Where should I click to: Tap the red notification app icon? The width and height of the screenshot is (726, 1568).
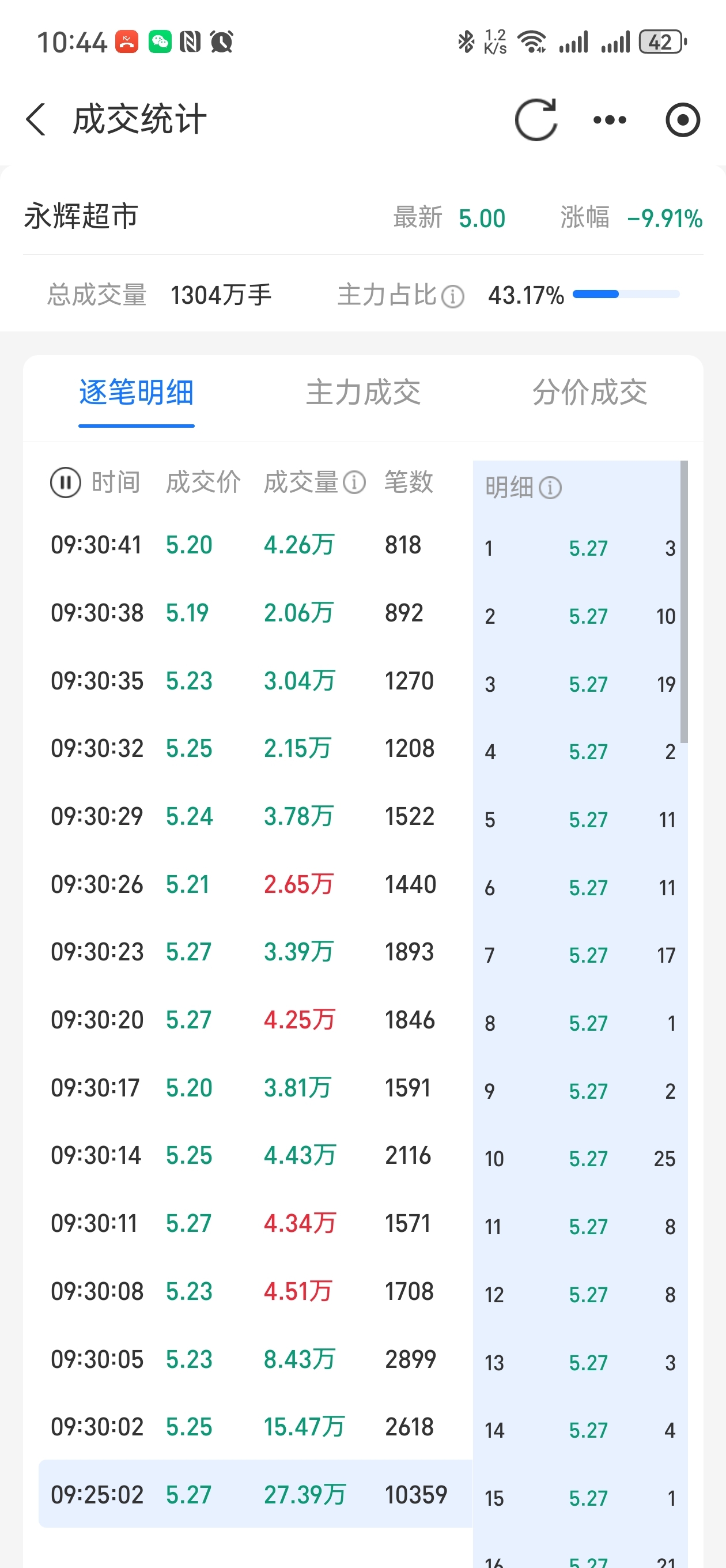[x=127, y=42]
